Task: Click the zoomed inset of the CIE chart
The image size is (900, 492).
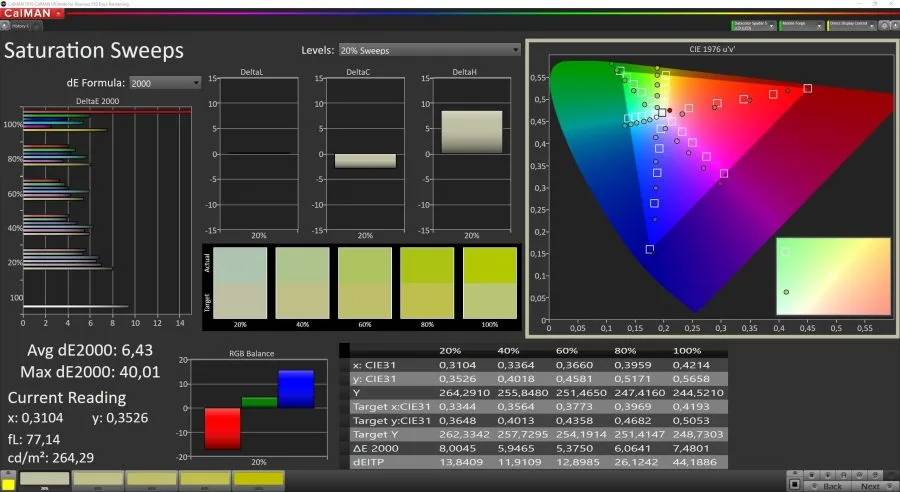Action: click(833, 276)
